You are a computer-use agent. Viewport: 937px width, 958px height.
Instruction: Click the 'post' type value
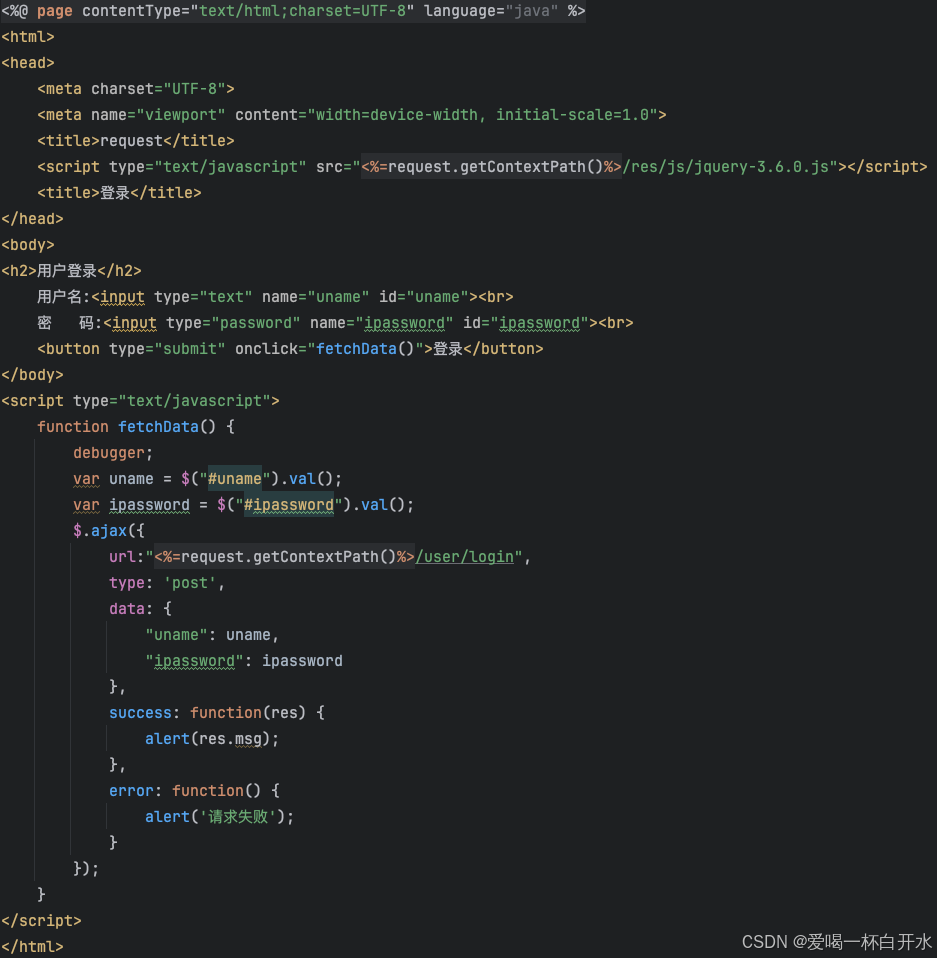(x=190, y=583)
